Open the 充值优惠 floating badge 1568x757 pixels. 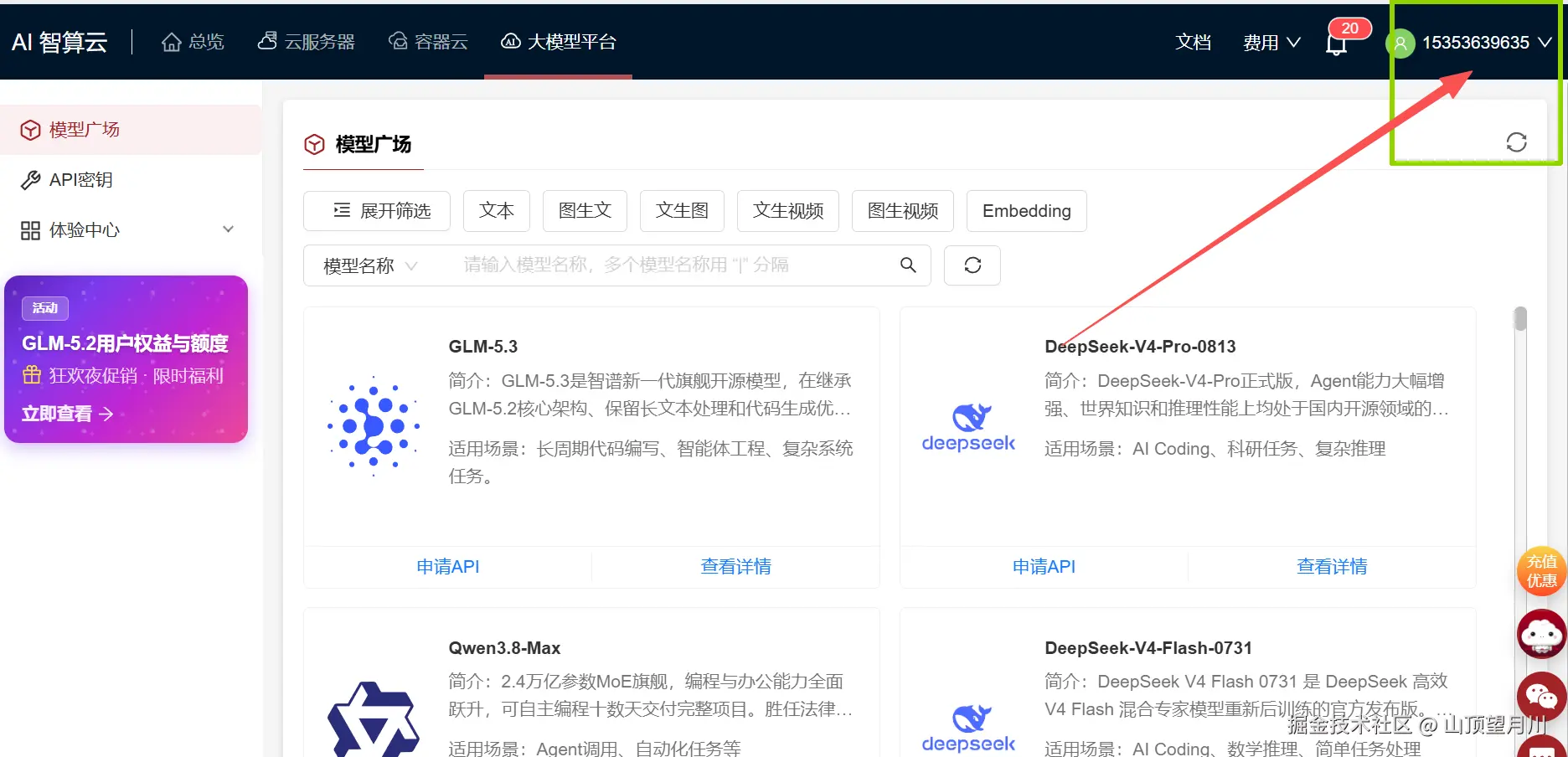1541,571
